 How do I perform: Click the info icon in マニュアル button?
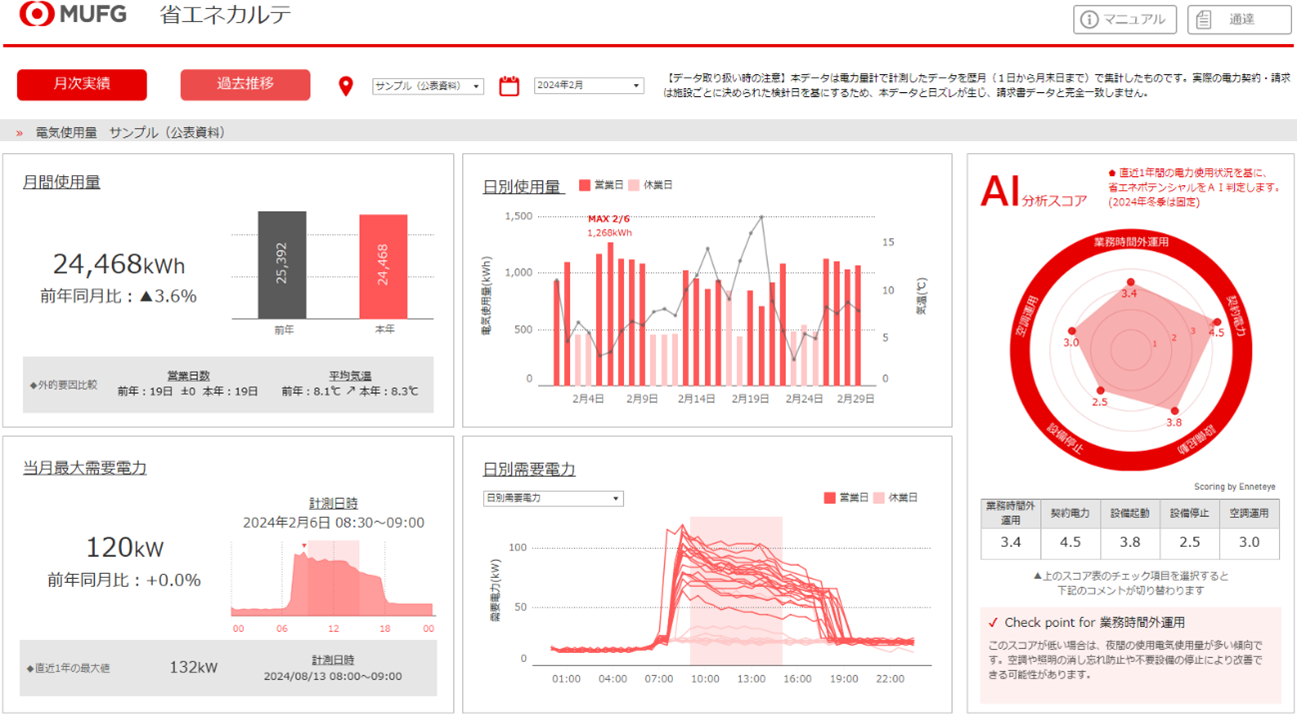click(x=1089, y=19)
